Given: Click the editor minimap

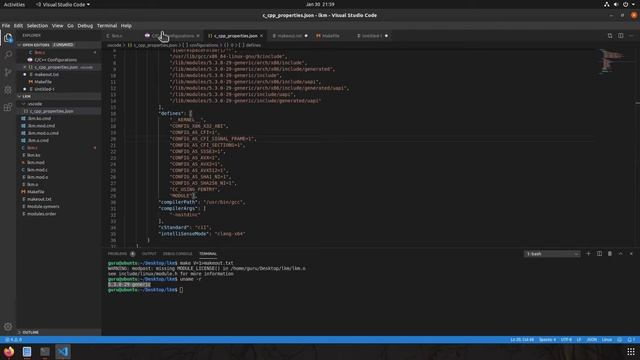Looking at the screenshot, I should tap(611, 61).
